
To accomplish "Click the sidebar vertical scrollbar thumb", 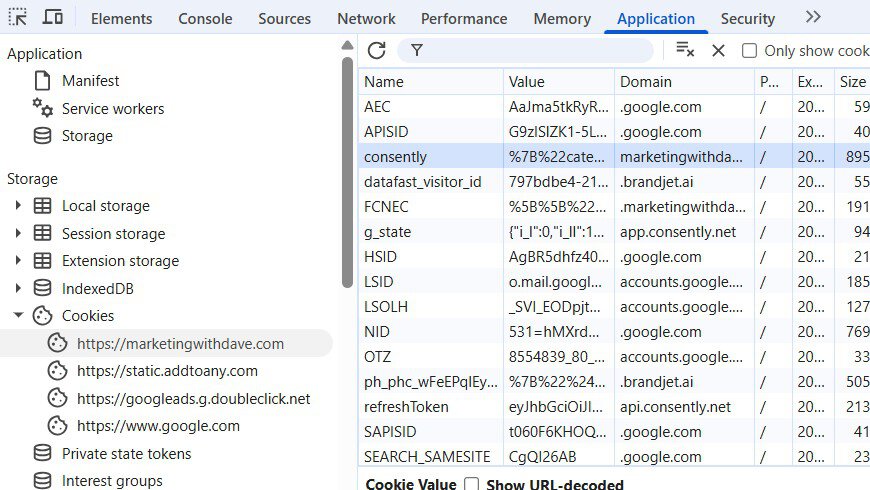I will (347, 173).
